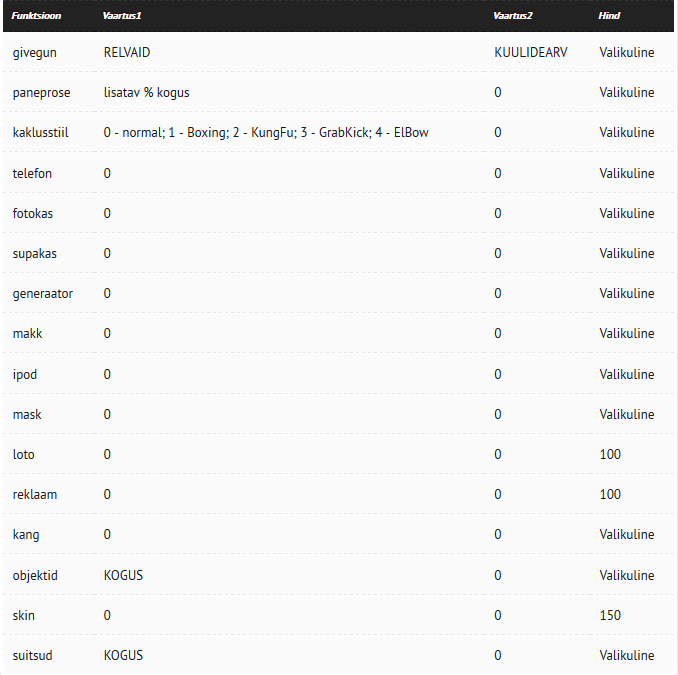Select the givegun function row

pos(338,52)
